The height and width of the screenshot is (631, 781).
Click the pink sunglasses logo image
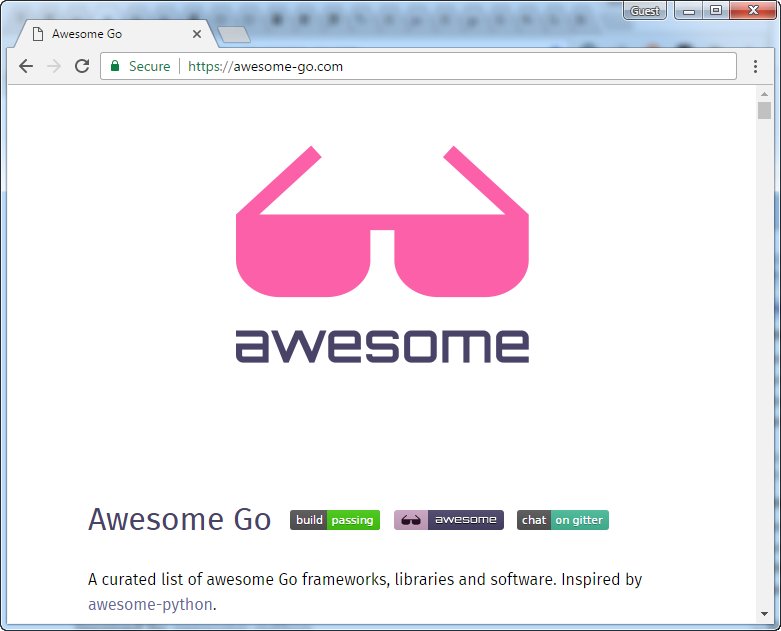point(382,221)
